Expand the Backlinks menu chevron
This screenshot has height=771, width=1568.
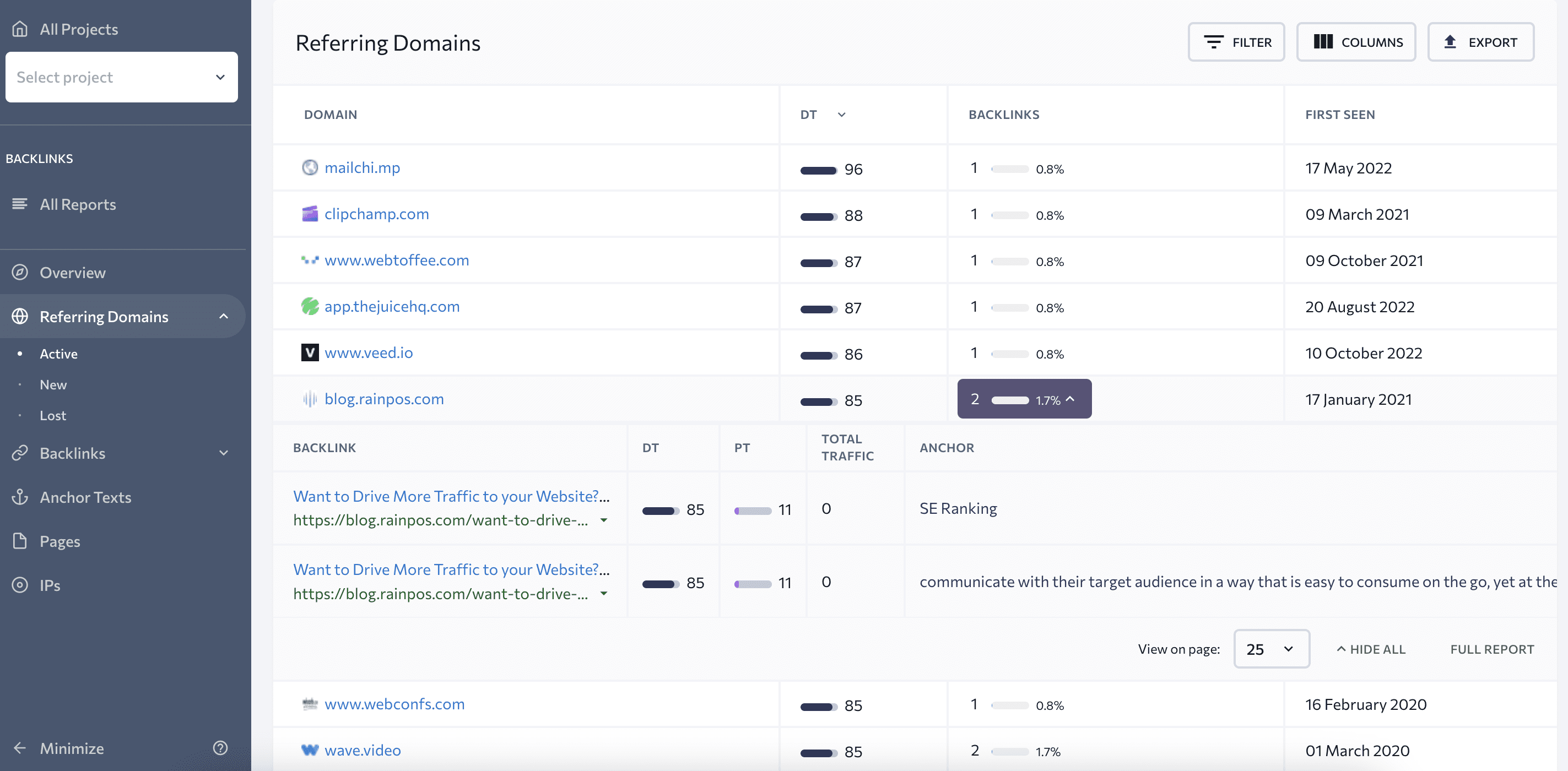[223, 453]
